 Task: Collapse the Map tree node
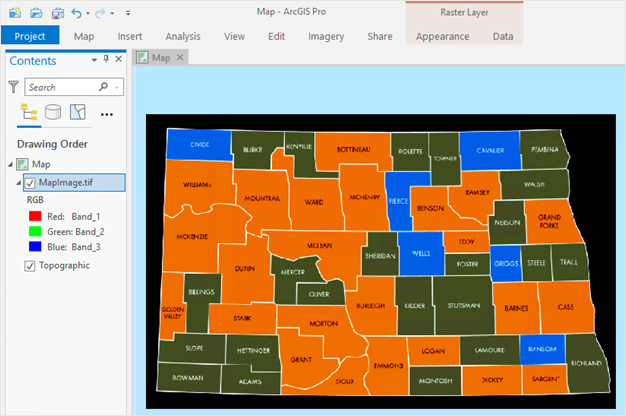point(9,164)
